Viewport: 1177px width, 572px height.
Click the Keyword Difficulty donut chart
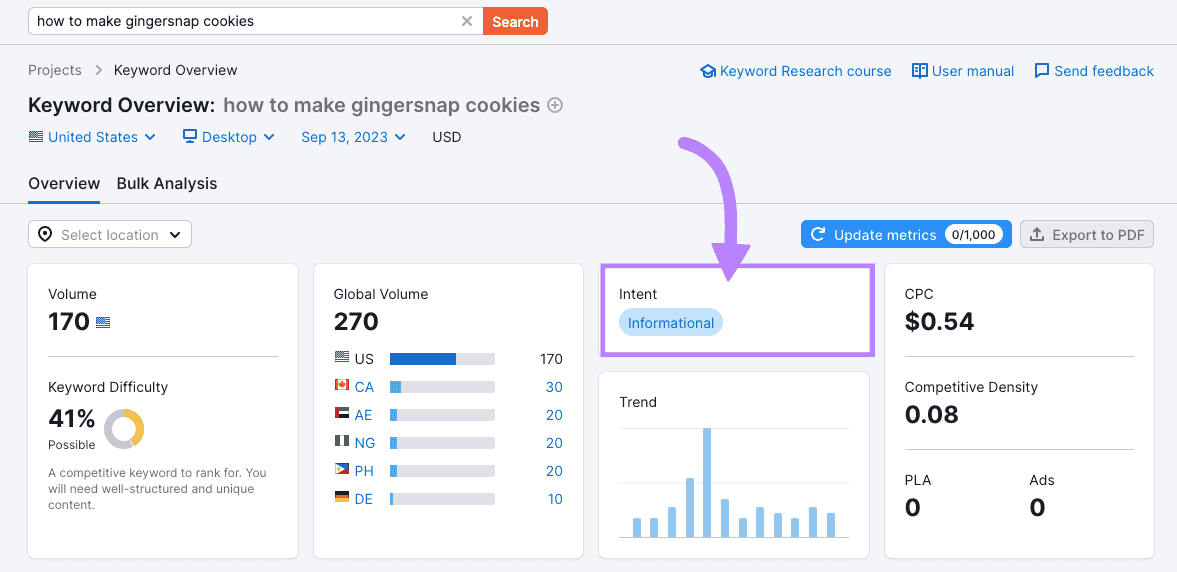[x=124, y=429]
